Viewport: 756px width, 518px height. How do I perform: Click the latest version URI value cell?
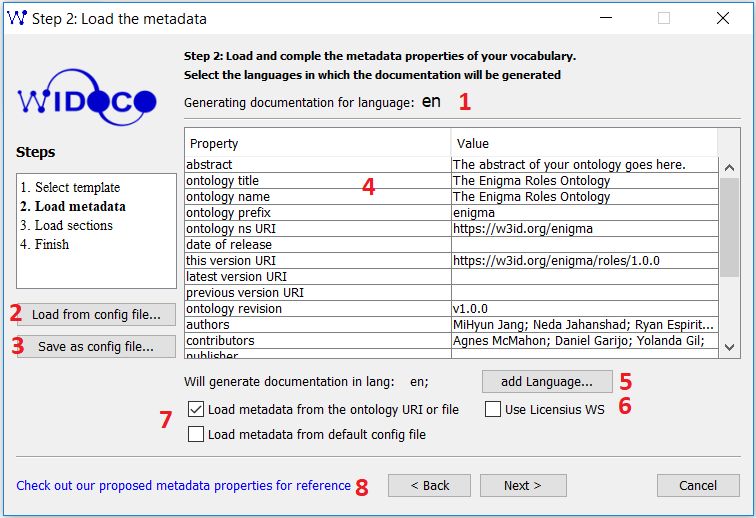tap(584, 276)
